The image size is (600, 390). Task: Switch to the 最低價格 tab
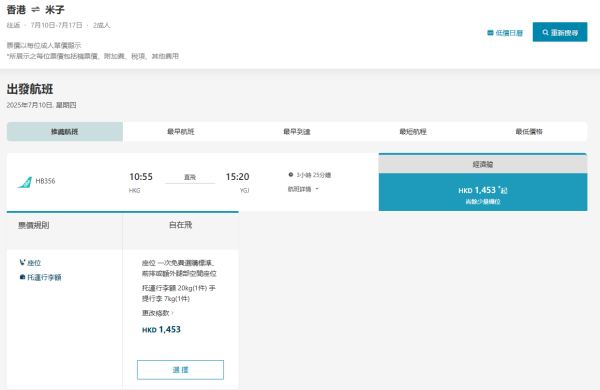click(529, 132)
